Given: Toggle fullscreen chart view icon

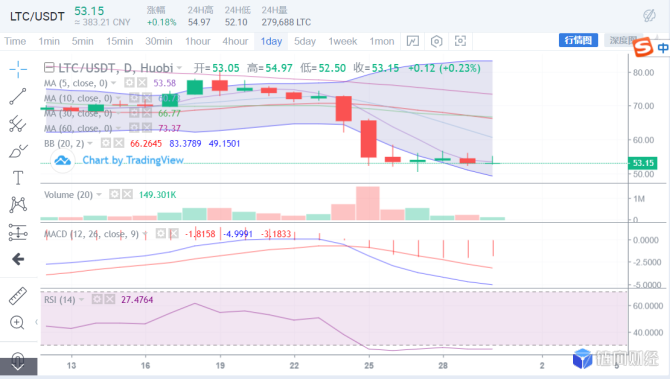Looking at the screenshot, I should [460, 41].
